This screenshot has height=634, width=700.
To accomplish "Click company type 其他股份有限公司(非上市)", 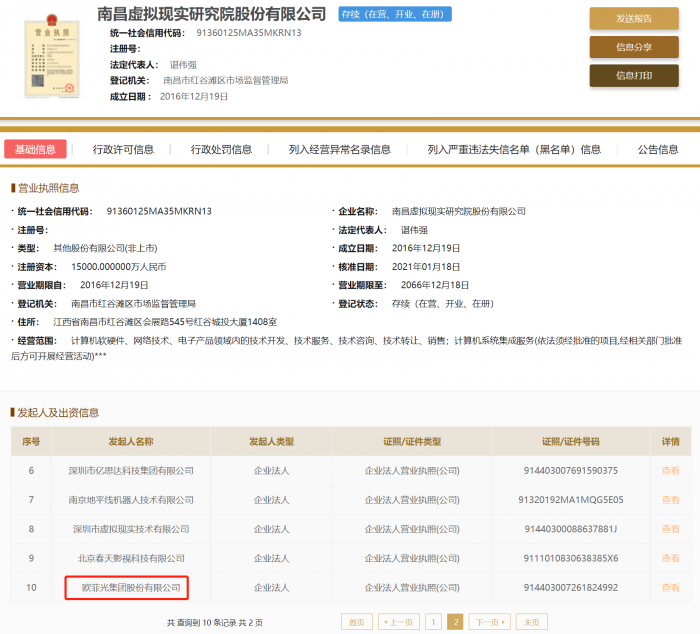I will point(105,248).
